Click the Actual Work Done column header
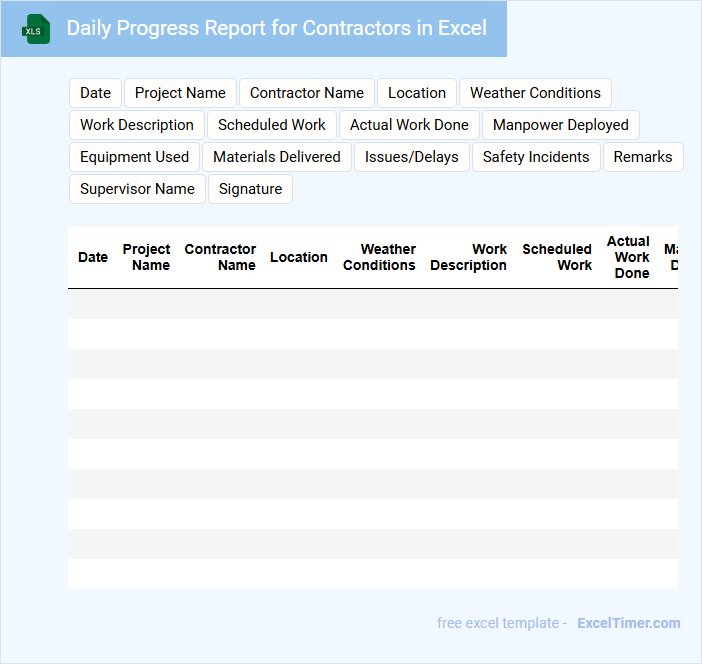The height and width of the screenshot is (664, 702). [x=628, y=257]
